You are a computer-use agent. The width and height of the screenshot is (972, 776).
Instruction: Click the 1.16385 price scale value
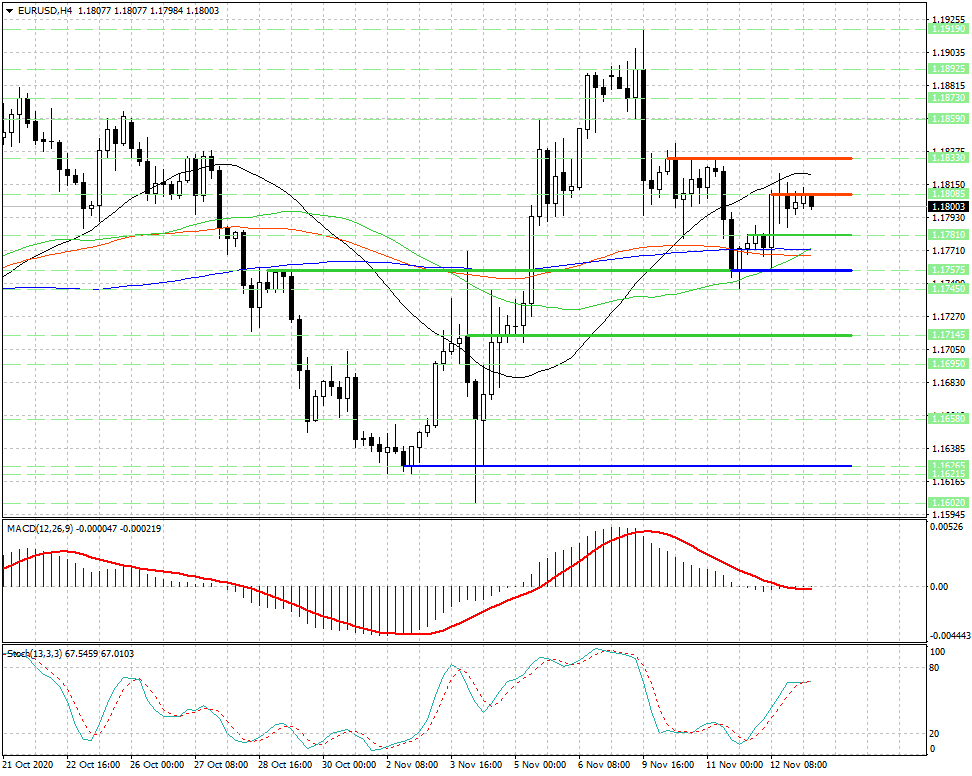(x=949, y=449)
